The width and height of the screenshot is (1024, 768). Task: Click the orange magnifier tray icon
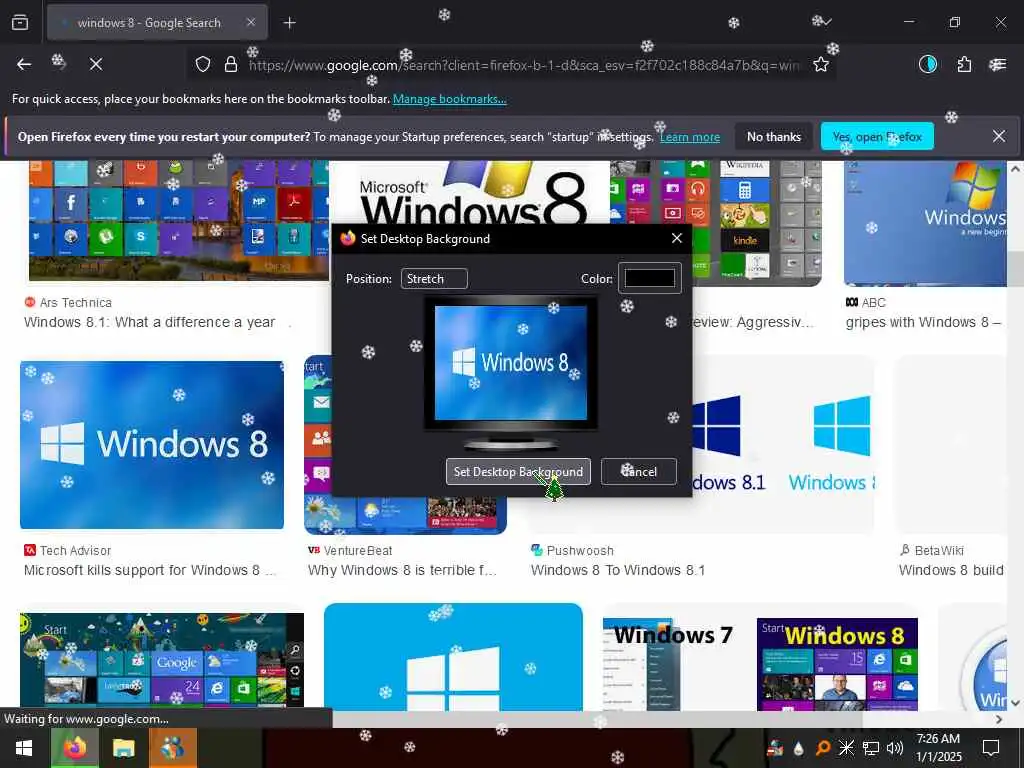823,748
